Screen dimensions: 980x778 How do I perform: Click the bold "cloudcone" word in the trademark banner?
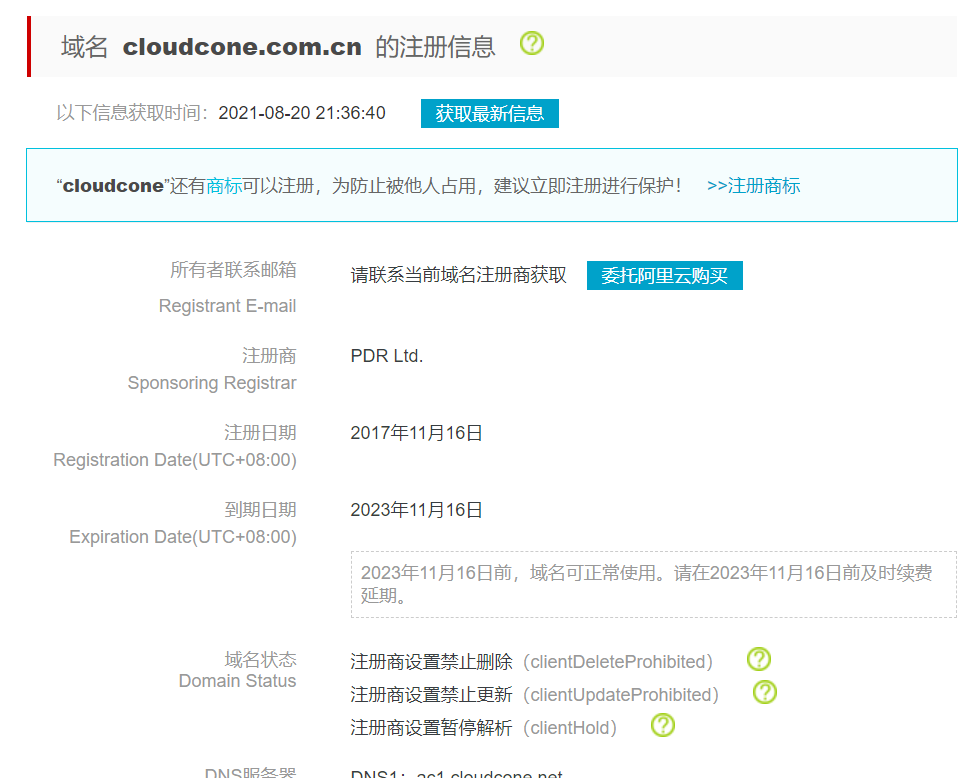pos(113,186)
